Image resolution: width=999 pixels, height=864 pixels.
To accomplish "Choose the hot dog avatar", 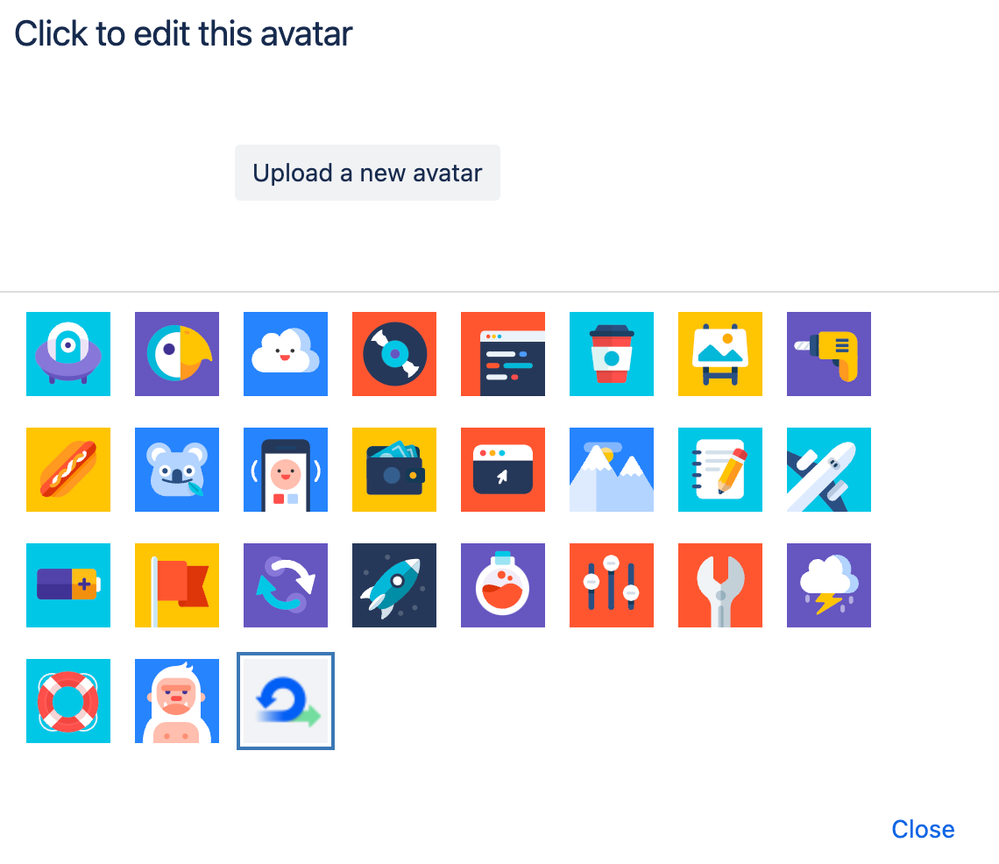I will tap(68, 470).
